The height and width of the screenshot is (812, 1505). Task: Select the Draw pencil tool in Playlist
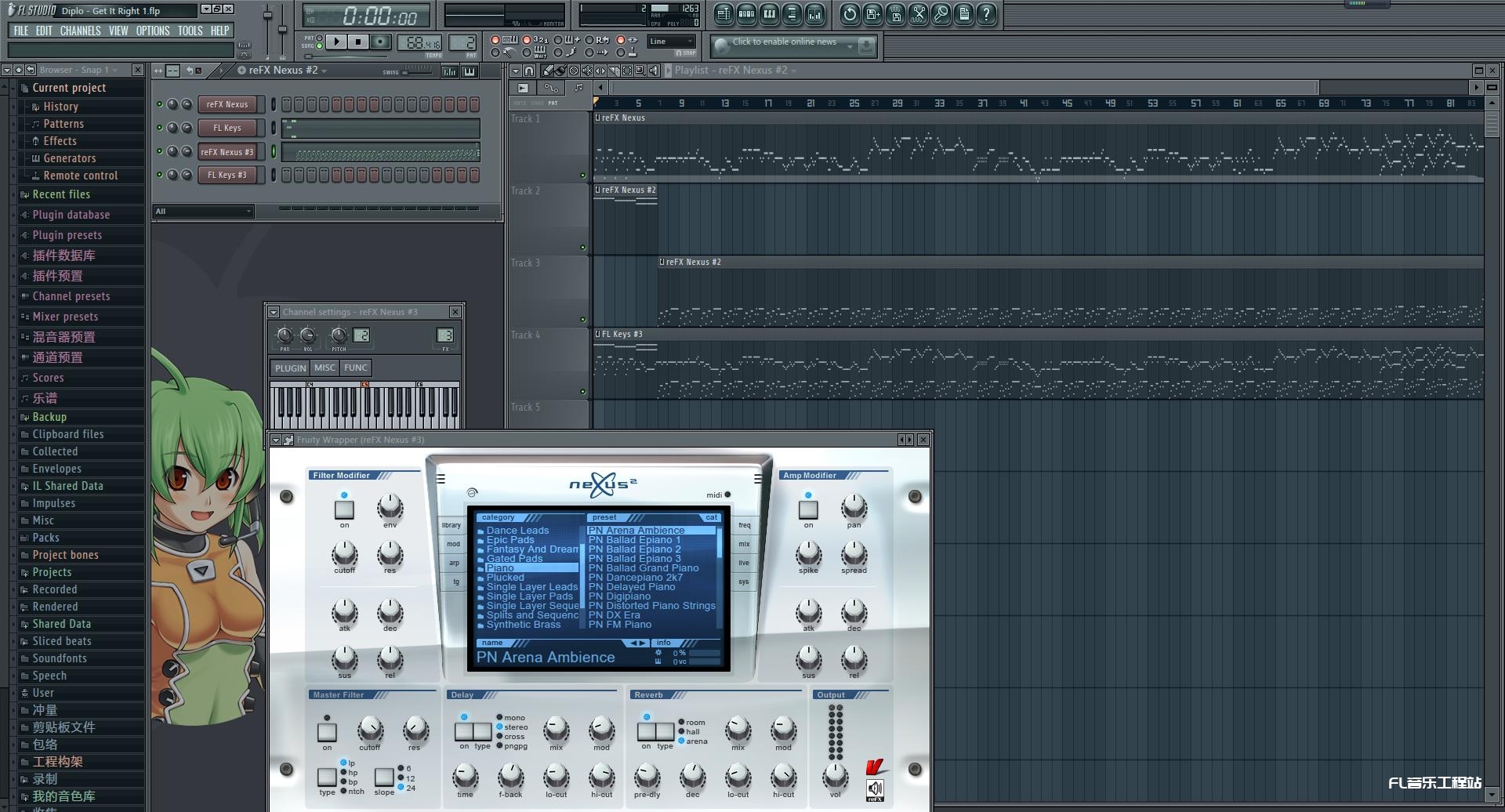coord(547,71)
